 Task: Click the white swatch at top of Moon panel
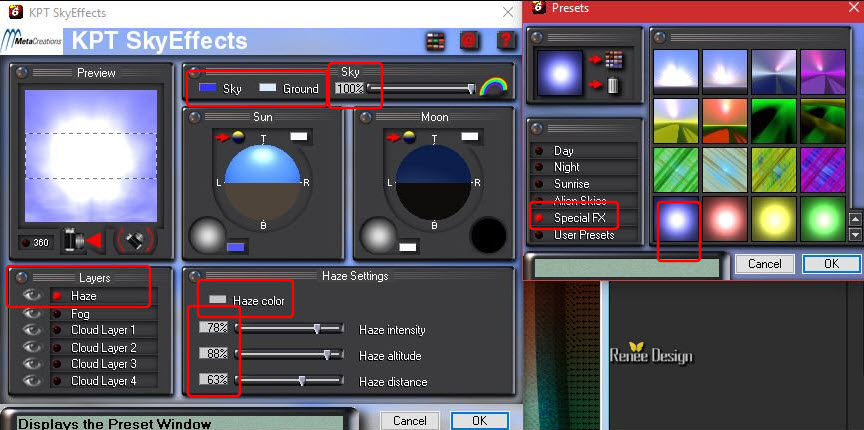point(469,137)
